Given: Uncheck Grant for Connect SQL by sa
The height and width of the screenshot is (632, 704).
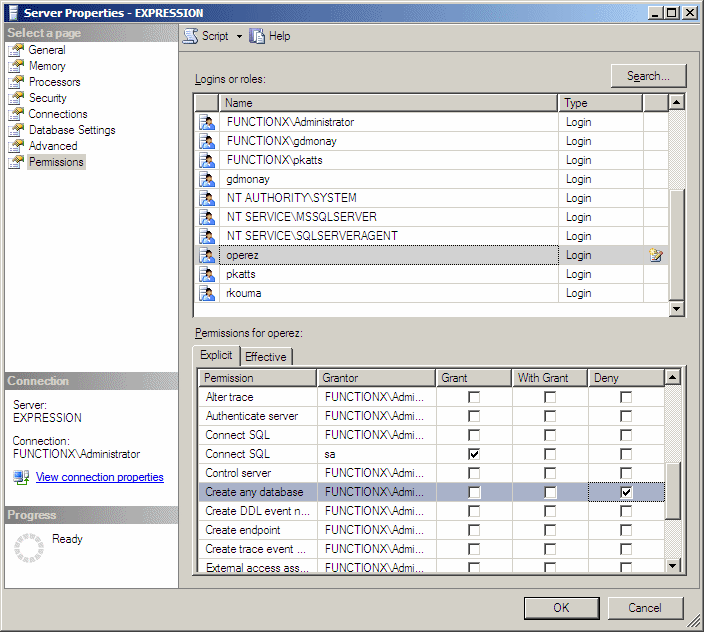Looking at the screenshot, I should point(474,454).
